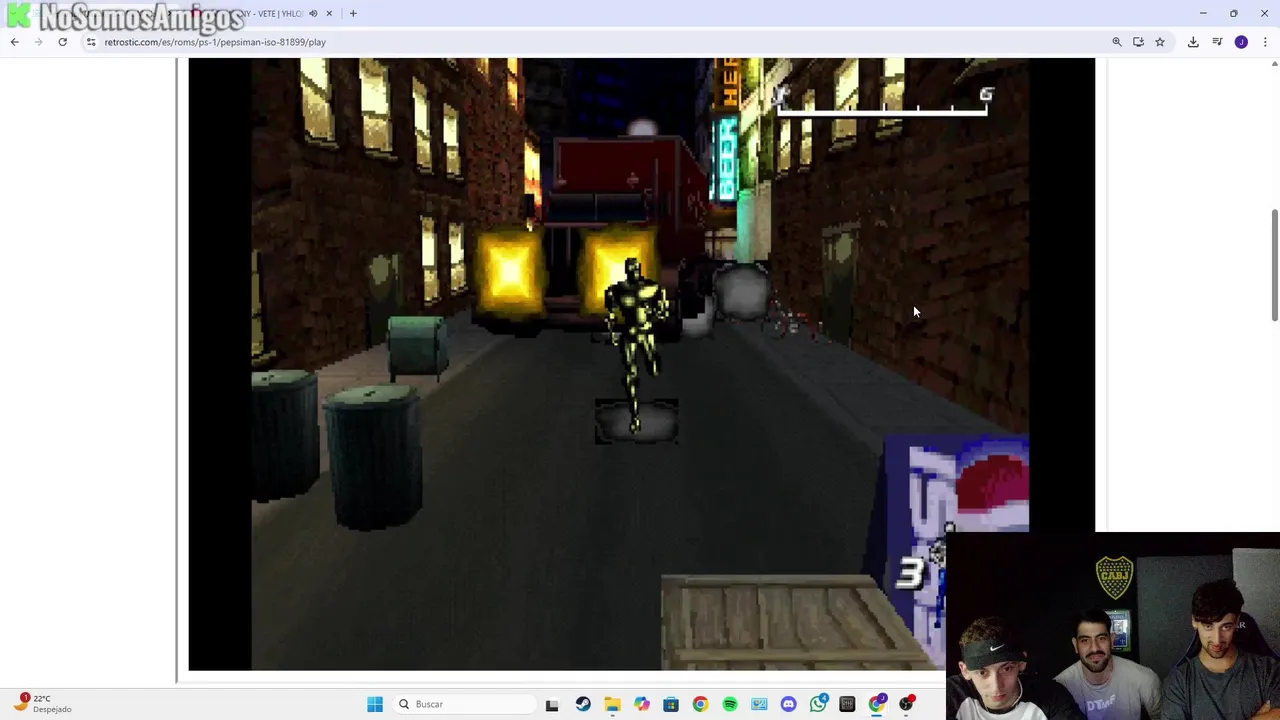Click the page vertical scrollbar thumb
Image resolution: width=1280 pixels, height=720 pixels.
tap(1274, 265)
